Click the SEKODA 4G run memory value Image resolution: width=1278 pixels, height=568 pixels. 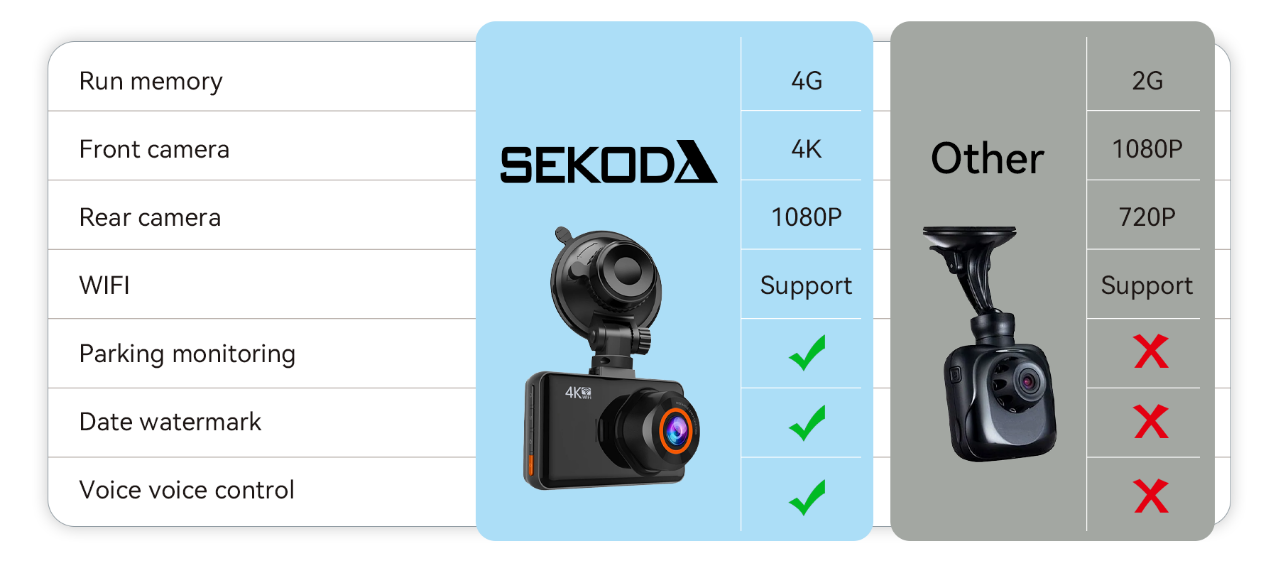[x=806, y=80]
